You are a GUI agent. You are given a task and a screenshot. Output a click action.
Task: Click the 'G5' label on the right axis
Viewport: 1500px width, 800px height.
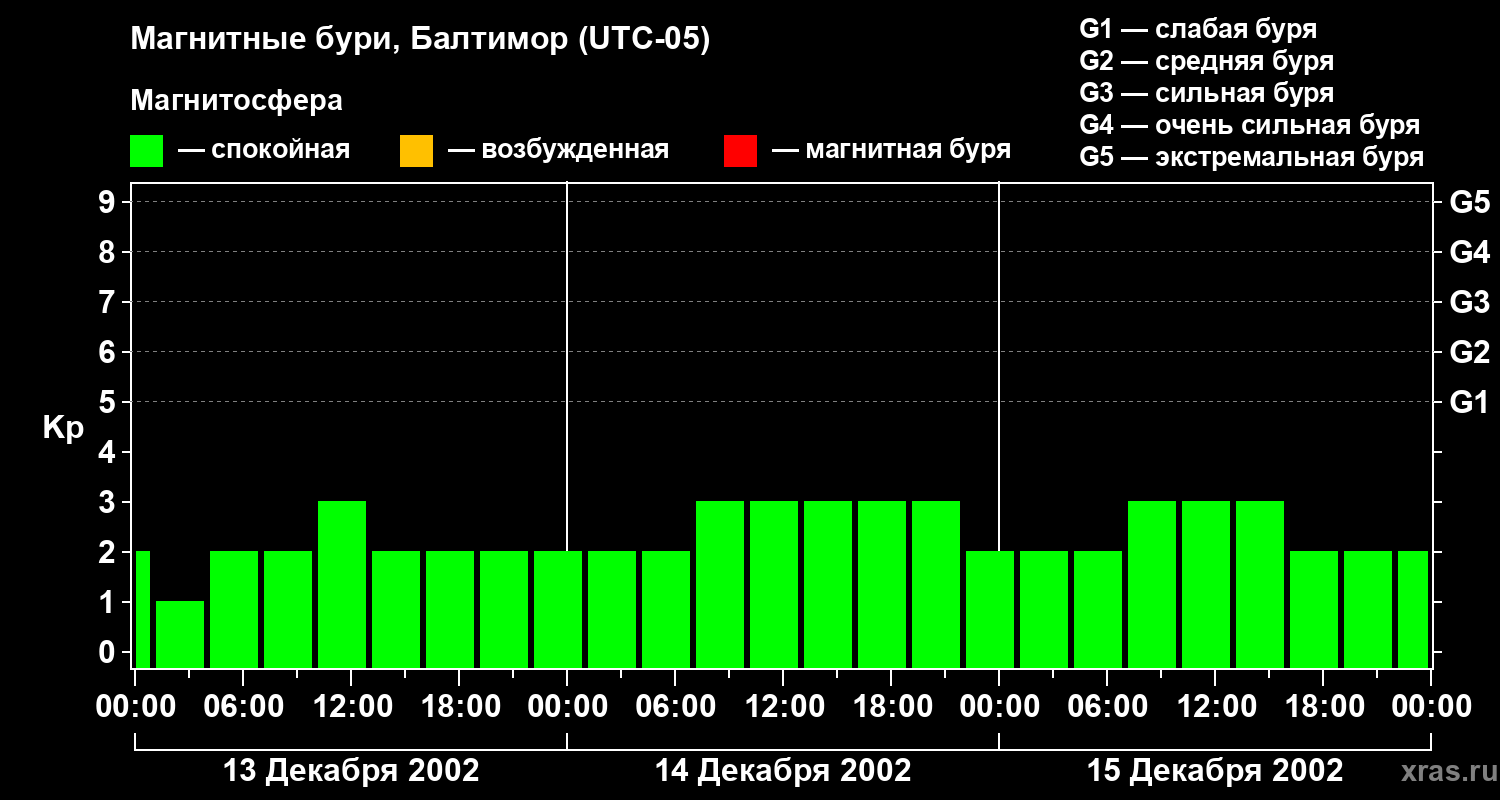pyautogui.click(x=1469, y=202)
